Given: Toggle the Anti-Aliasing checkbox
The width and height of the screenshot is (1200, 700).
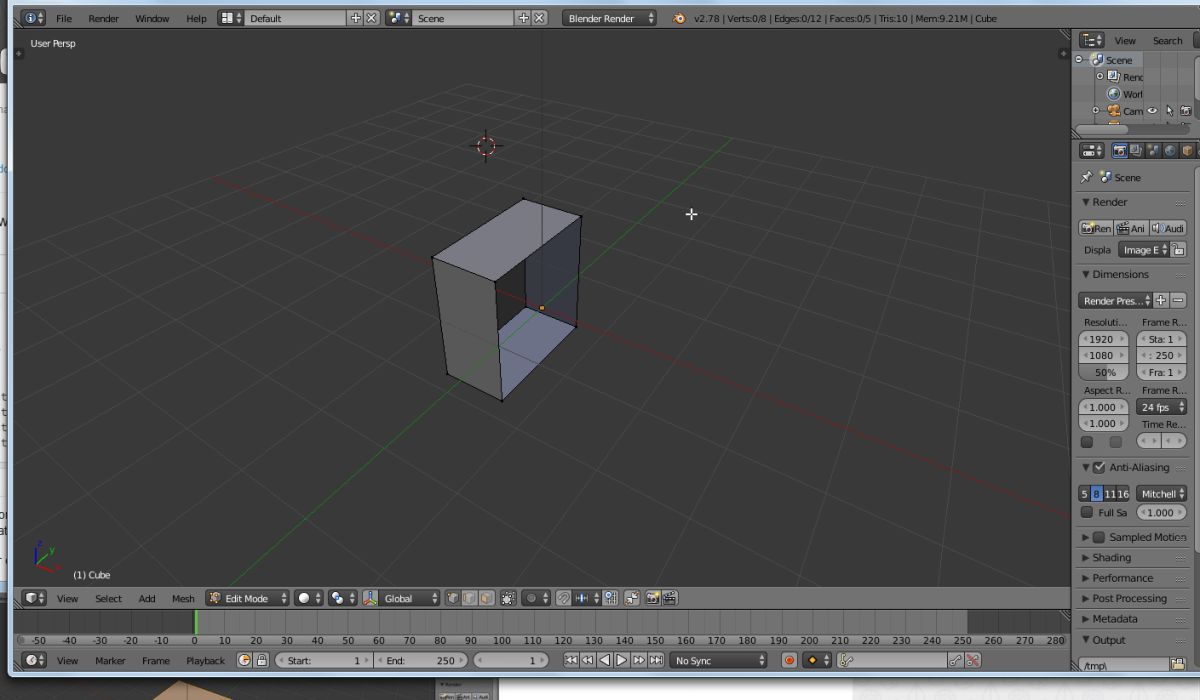Looking at the screenshot, I should [x=1099, y=467].
